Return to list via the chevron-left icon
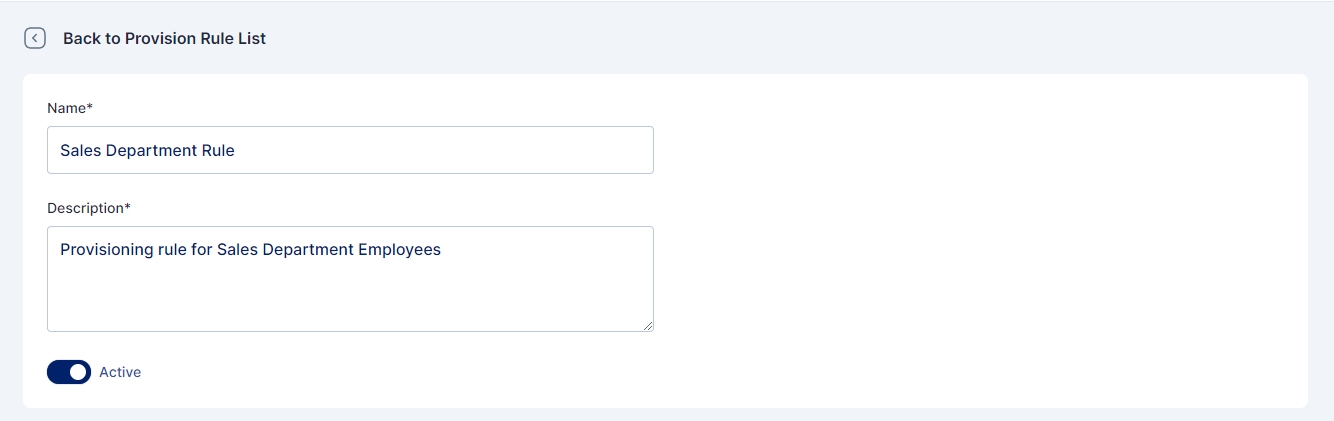 (35, 38)
